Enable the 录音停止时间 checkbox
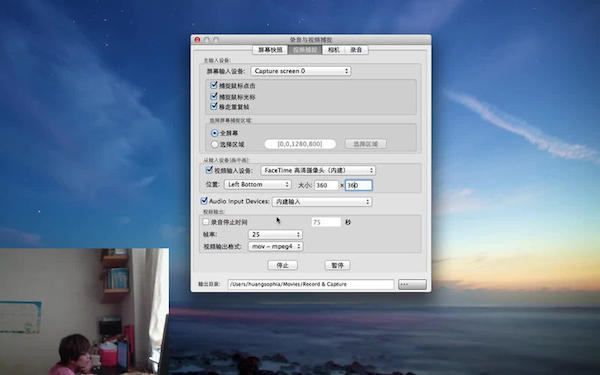The image size is (600, 375). (206, 222)
